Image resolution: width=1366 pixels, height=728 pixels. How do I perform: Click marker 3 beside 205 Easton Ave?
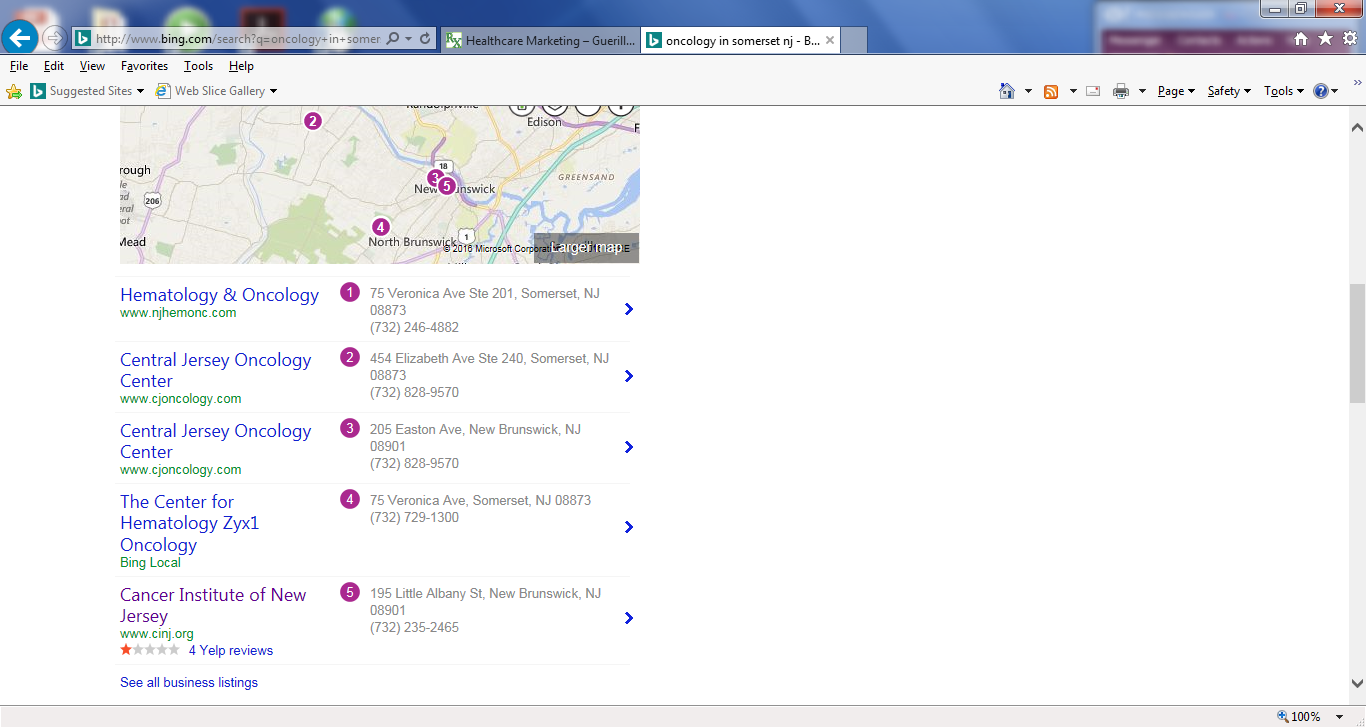[x=350, y=428]
